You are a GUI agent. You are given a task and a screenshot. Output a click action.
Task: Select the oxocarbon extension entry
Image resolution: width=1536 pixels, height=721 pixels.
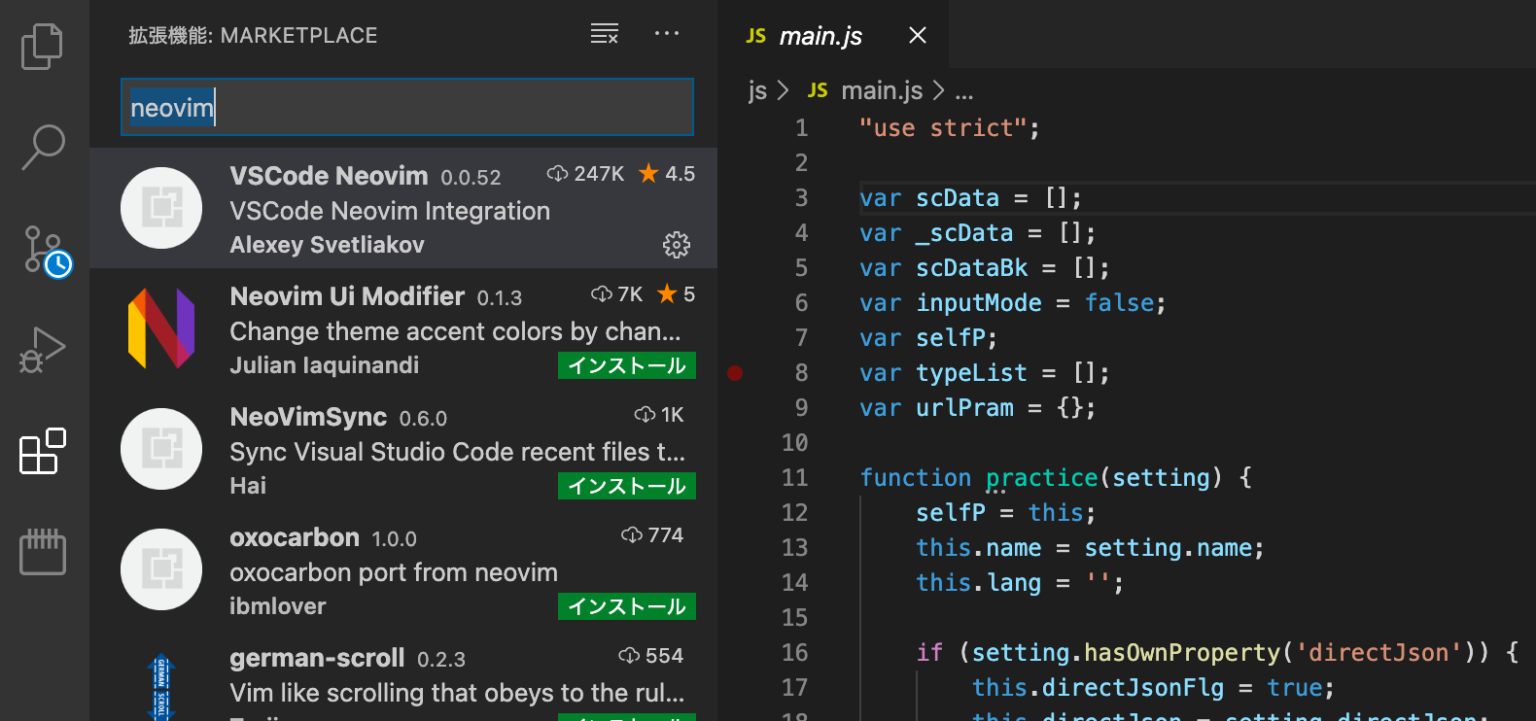tap(400, 570)
